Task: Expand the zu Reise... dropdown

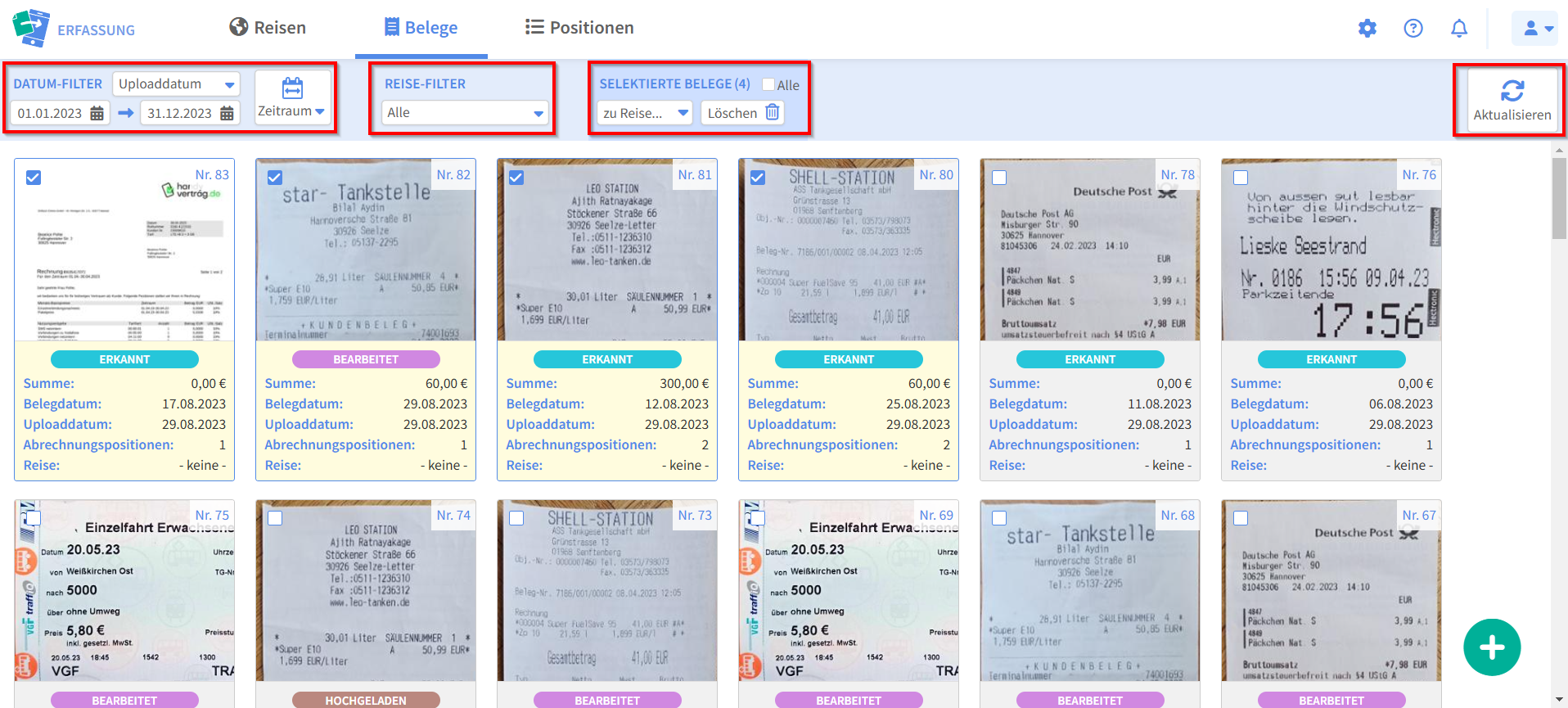Action: 645,113
